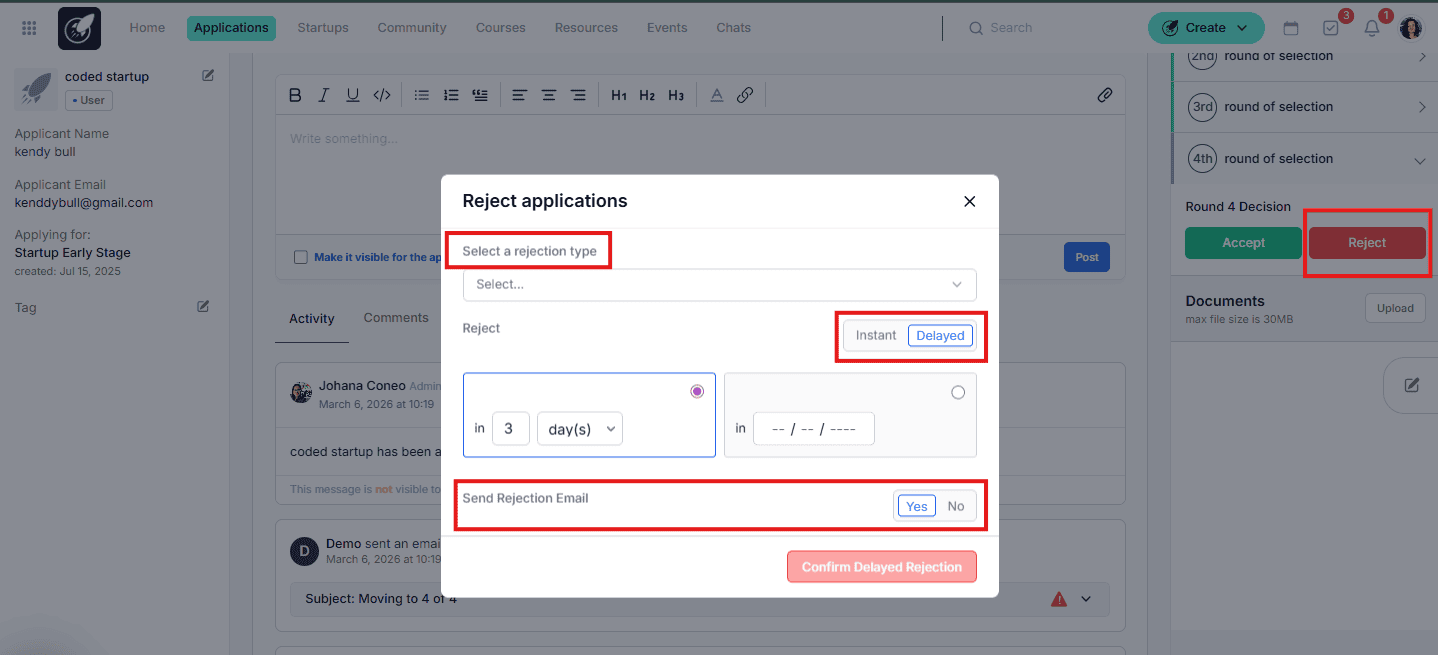
Task: Click the insert link icon
Action: [x=745, y=95]
